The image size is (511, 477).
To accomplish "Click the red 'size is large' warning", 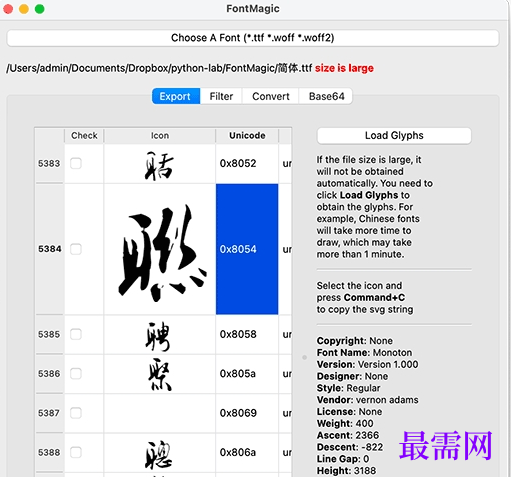I will (344, 68).
